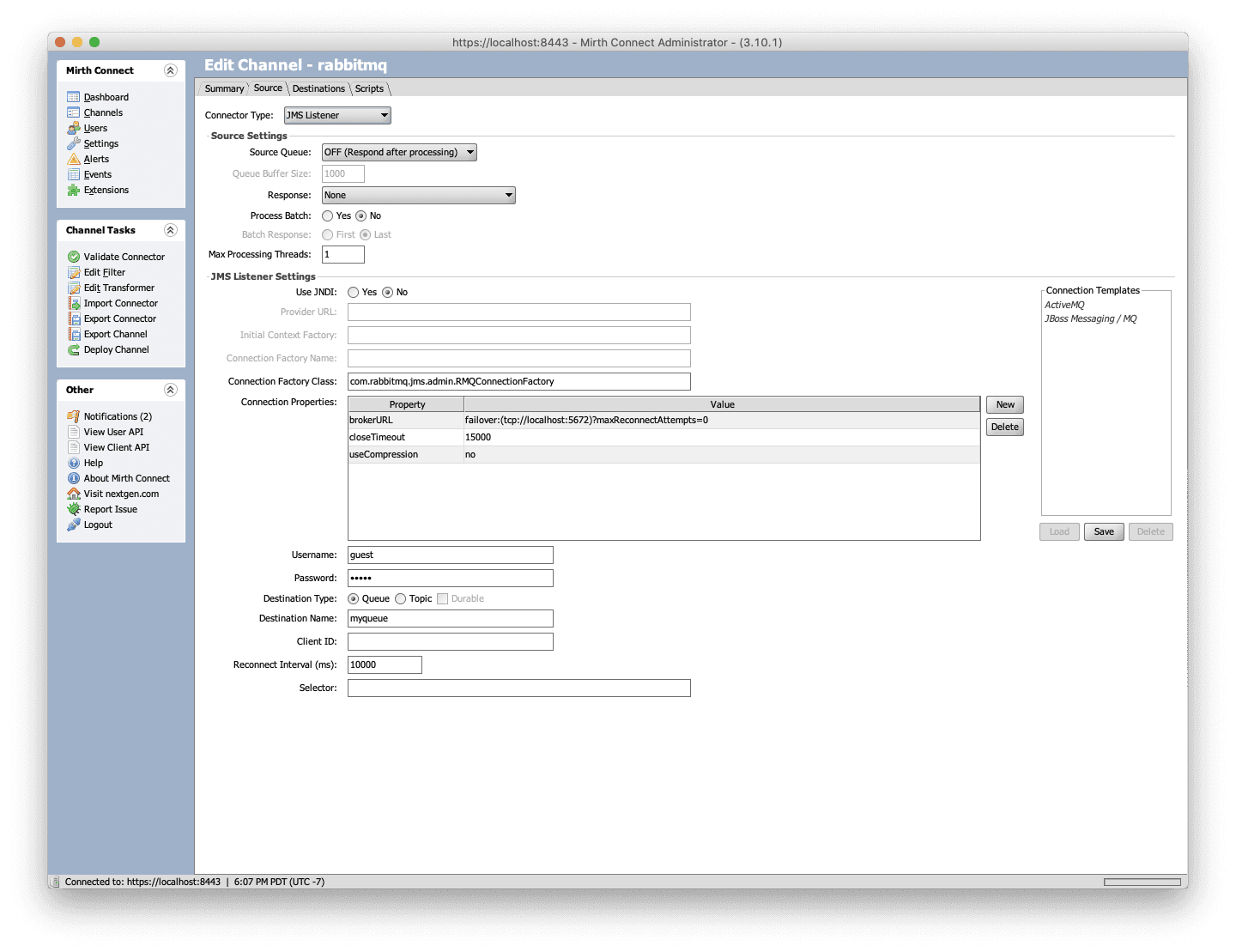Select Yes for Process Batch
Screen dimensions: 1236x952
click(x=327, y=216)
